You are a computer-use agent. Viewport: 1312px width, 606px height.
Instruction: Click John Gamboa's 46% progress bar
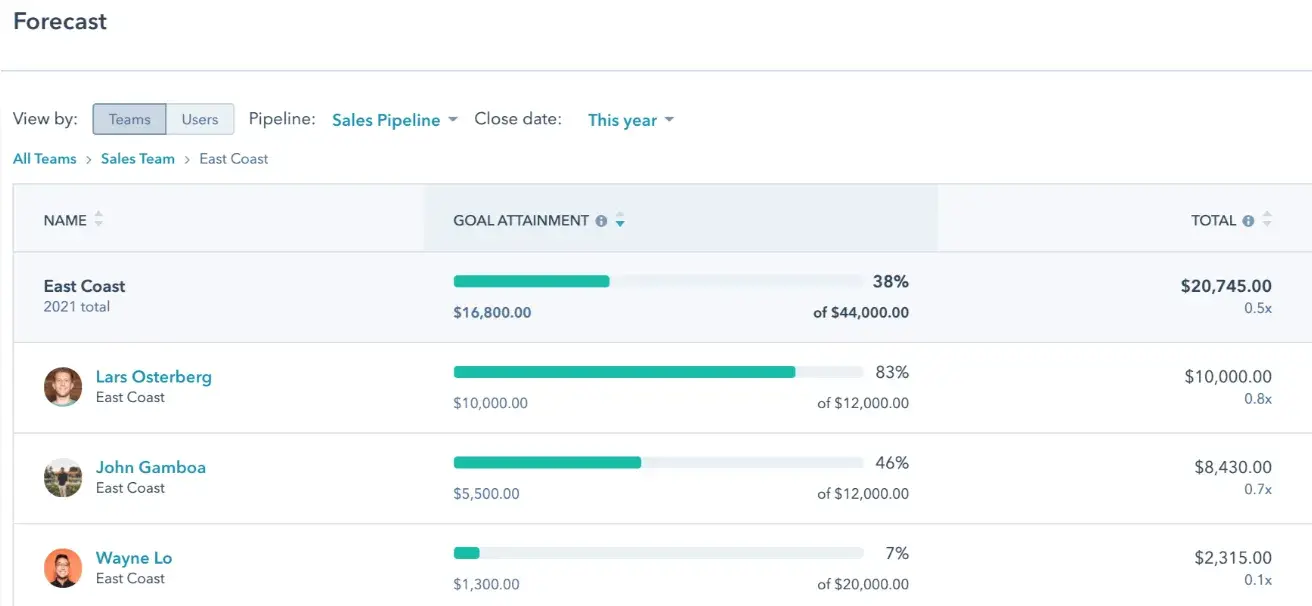click(658, 462)
